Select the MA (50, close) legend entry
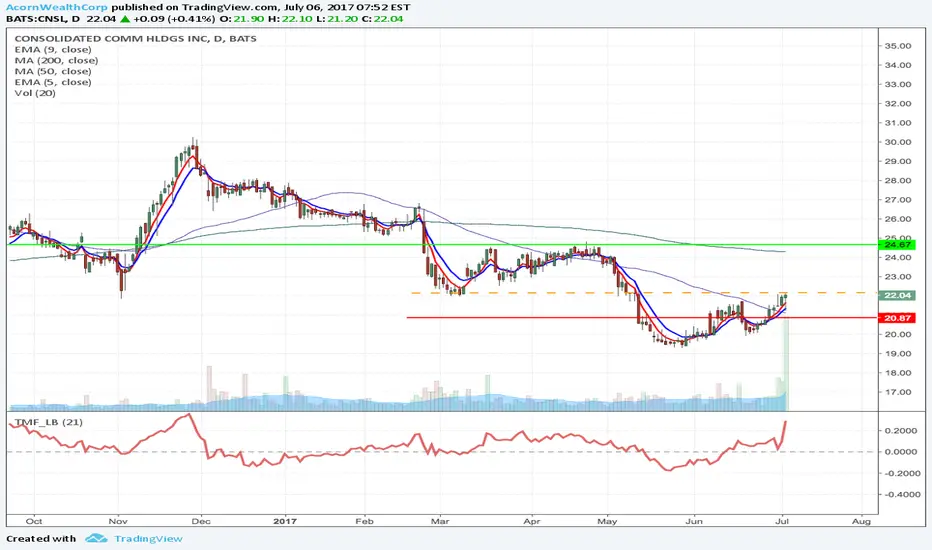 tap(53, 71)
